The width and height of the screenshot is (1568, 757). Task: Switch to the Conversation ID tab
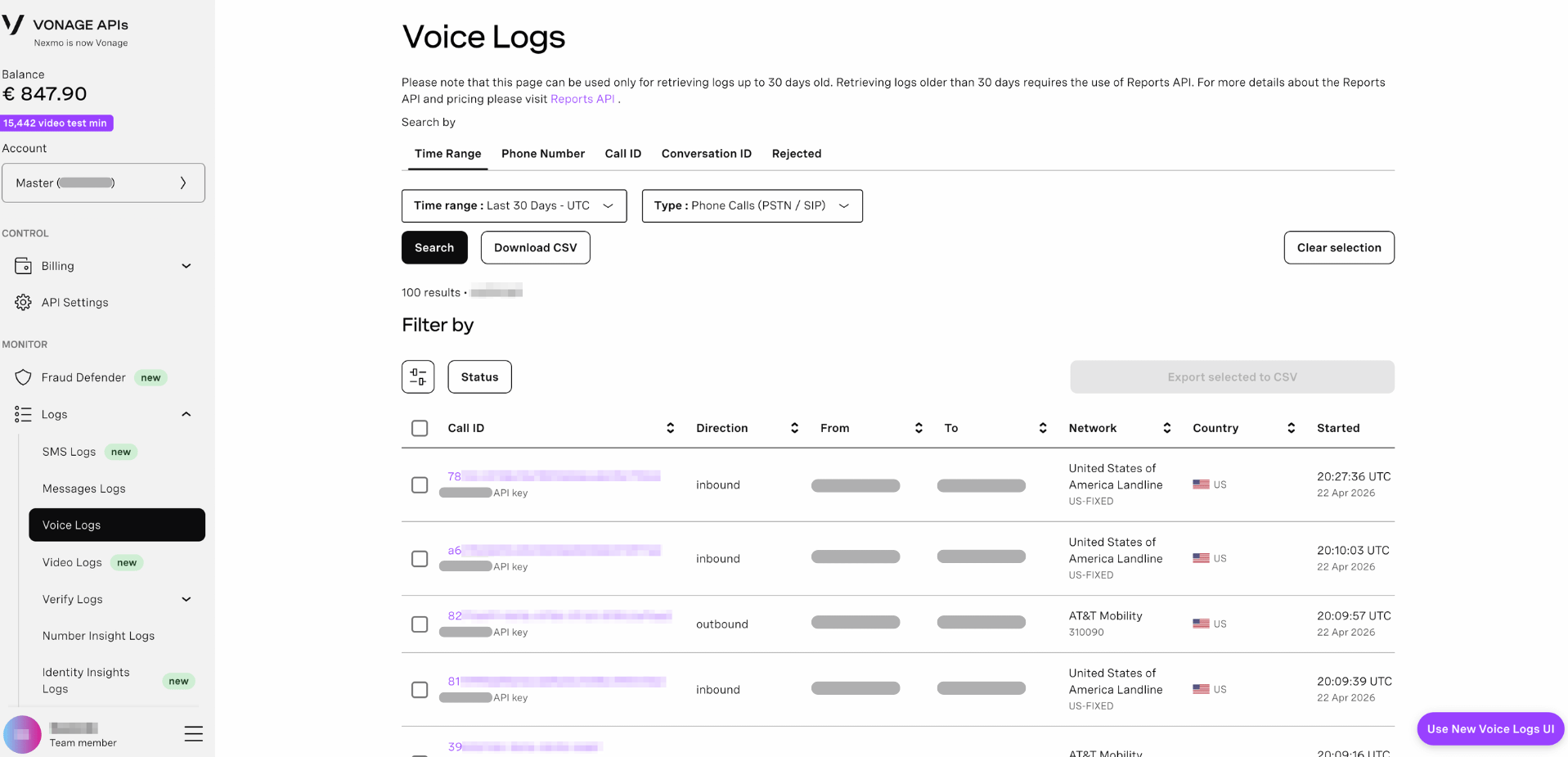pos(706,154)
